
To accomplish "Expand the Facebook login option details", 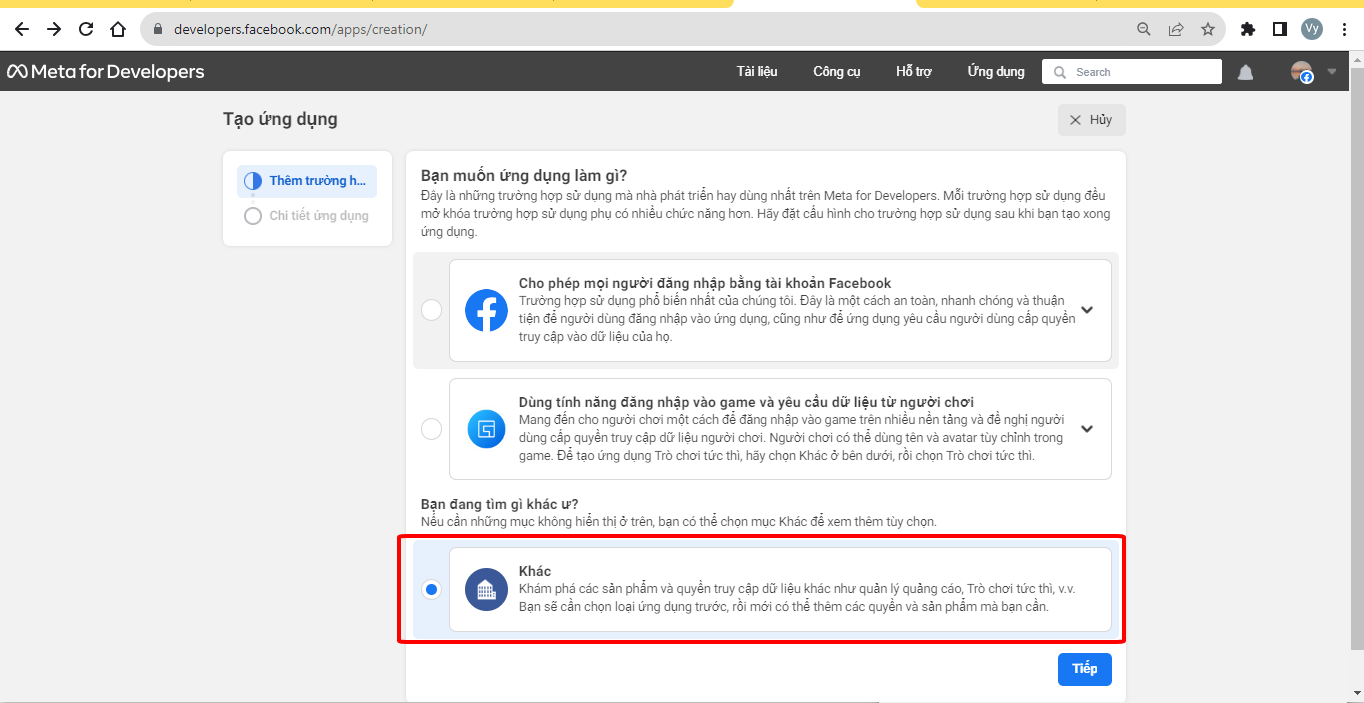I will [1087, 310].
